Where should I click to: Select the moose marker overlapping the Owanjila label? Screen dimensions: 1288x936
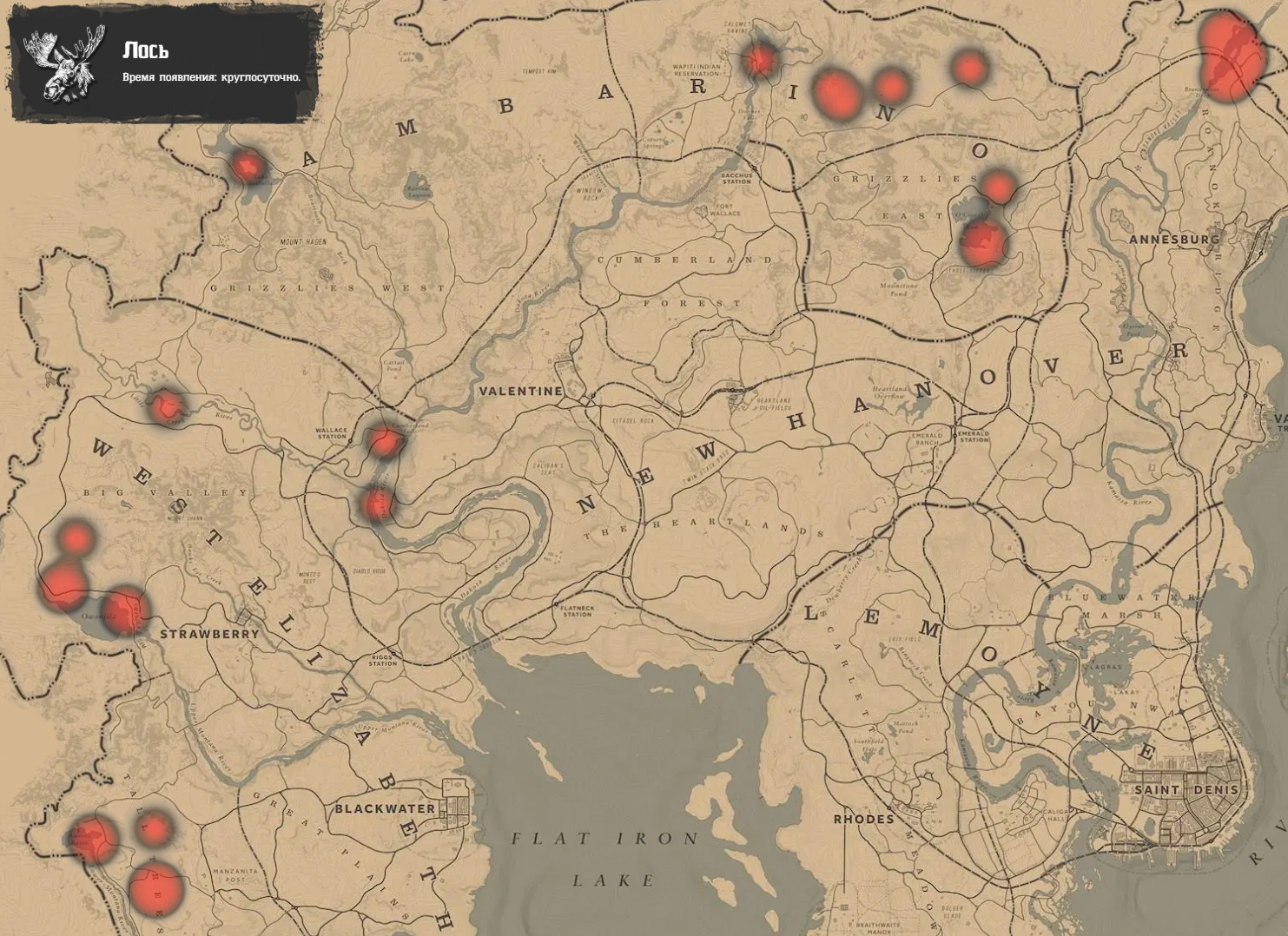[x=124, y=610]
